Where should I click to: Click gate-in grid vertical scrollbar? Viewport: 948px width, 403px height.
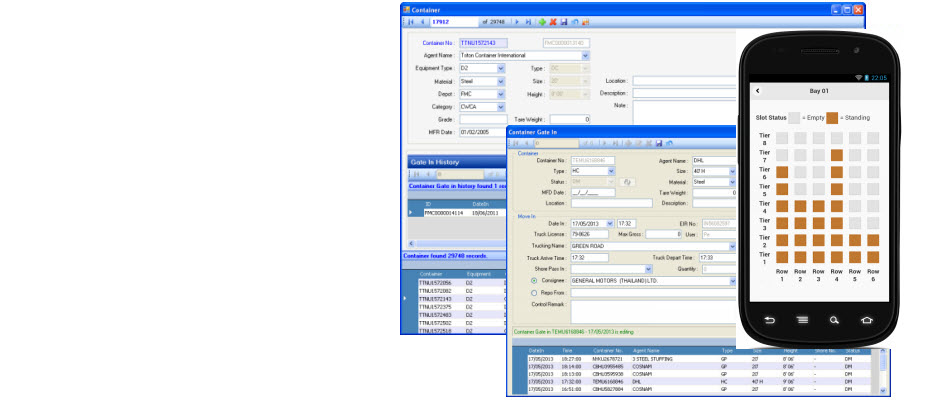884,372
